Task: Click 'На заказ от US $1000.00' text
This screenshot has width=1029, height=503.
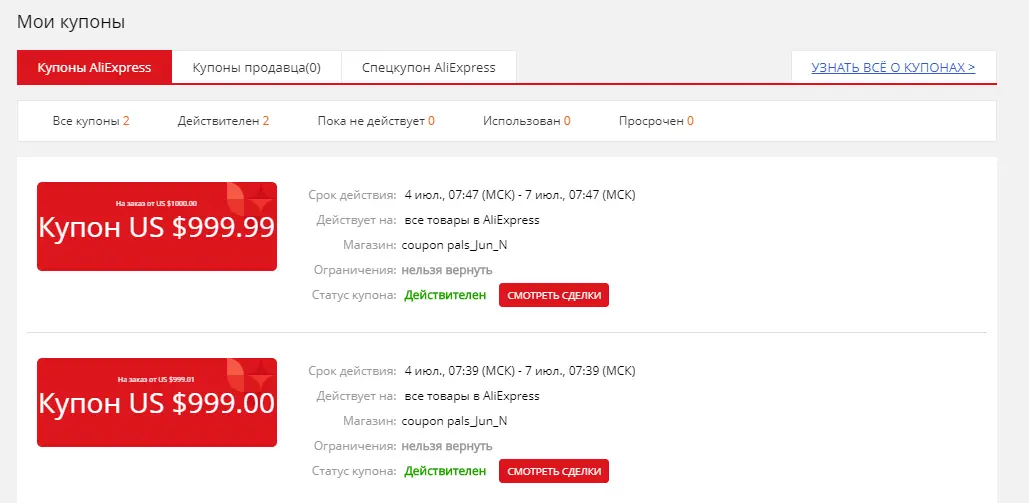Action: pyautogui.click(x=156, y=203)
